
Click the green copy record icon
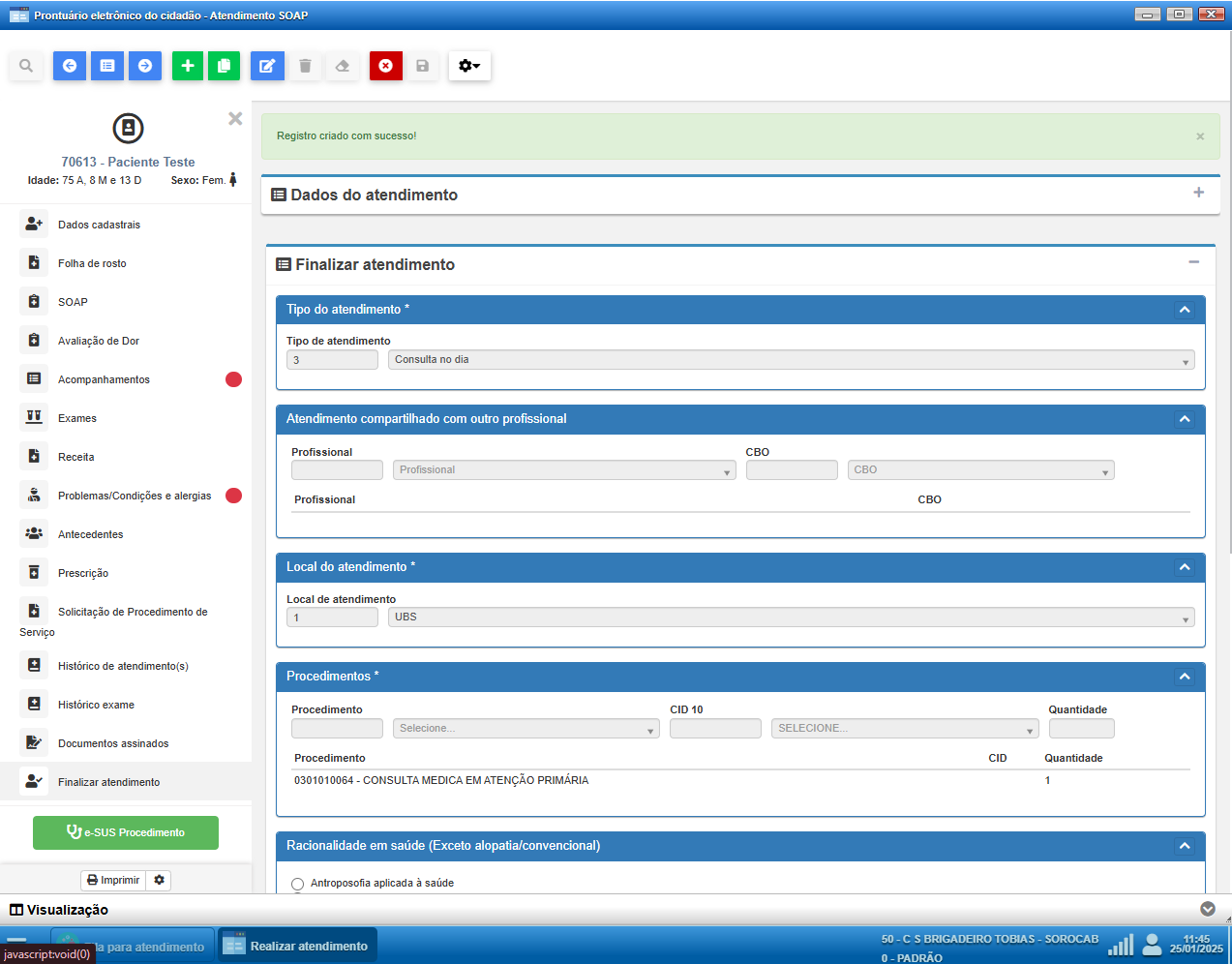[x=224, y=66]
